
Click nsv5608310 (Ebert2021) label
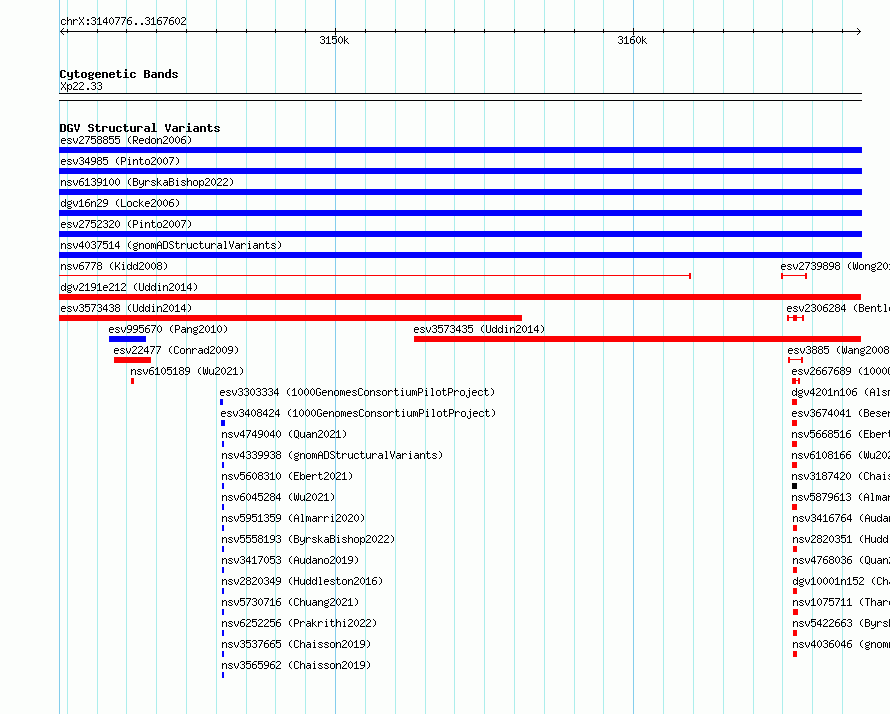coord(287,476)
